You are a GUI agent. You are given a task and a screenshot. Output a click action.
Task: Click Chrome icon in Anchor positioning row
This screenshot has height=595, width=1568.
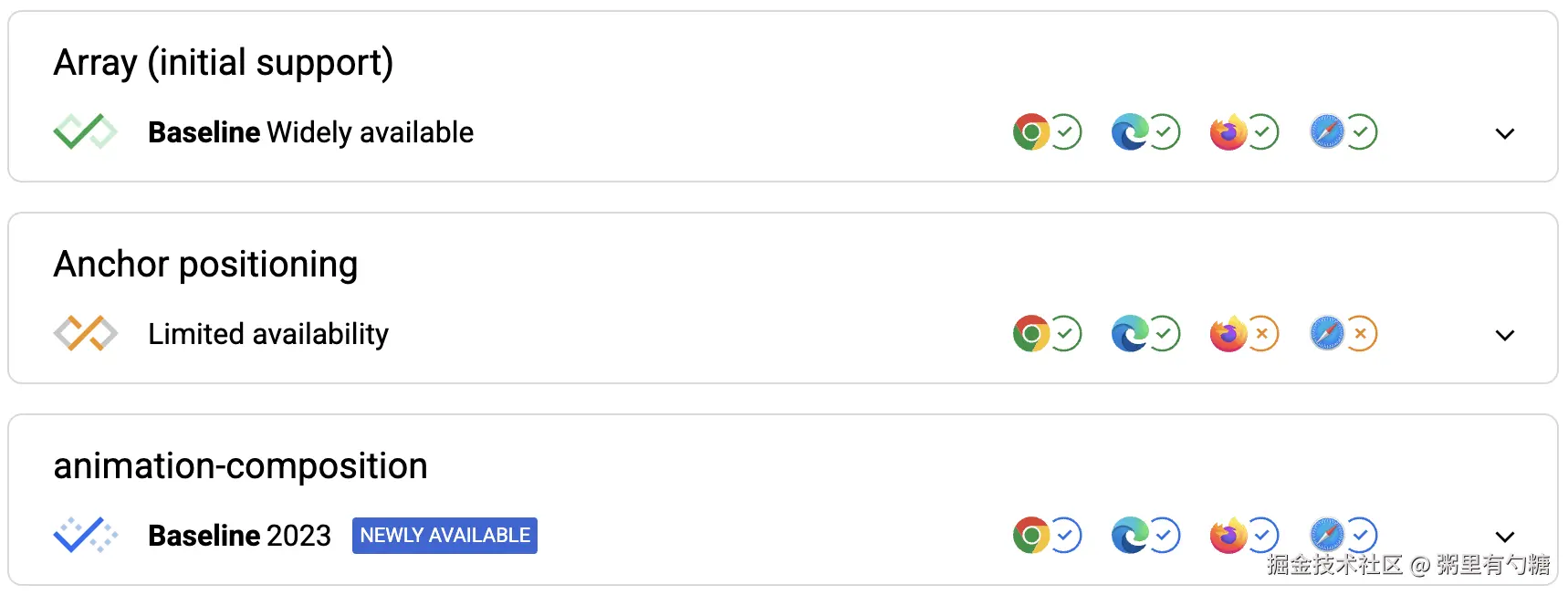point(1031,334)
